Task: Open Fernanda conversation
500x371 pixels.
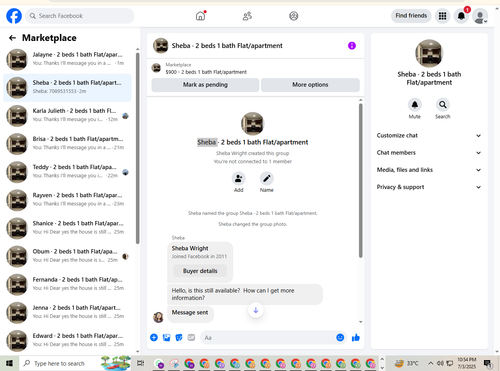Action: [x=67, y=284]
